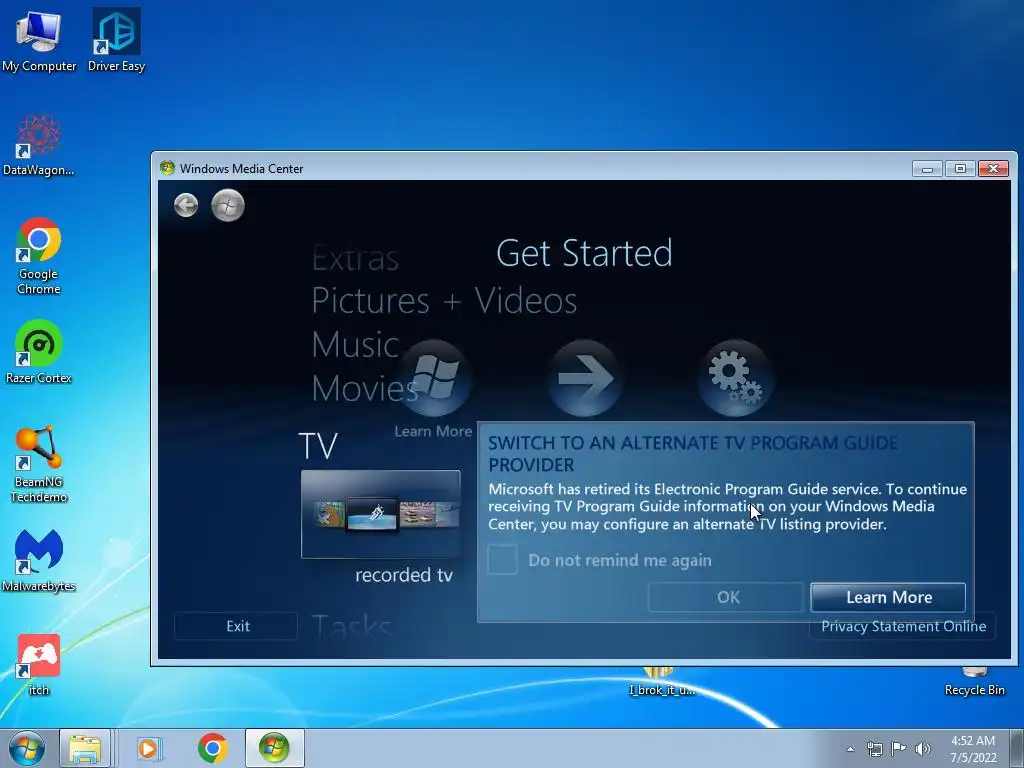Click the Get Started heading text
1024x768 pixels.
click(x=584, y=253)
